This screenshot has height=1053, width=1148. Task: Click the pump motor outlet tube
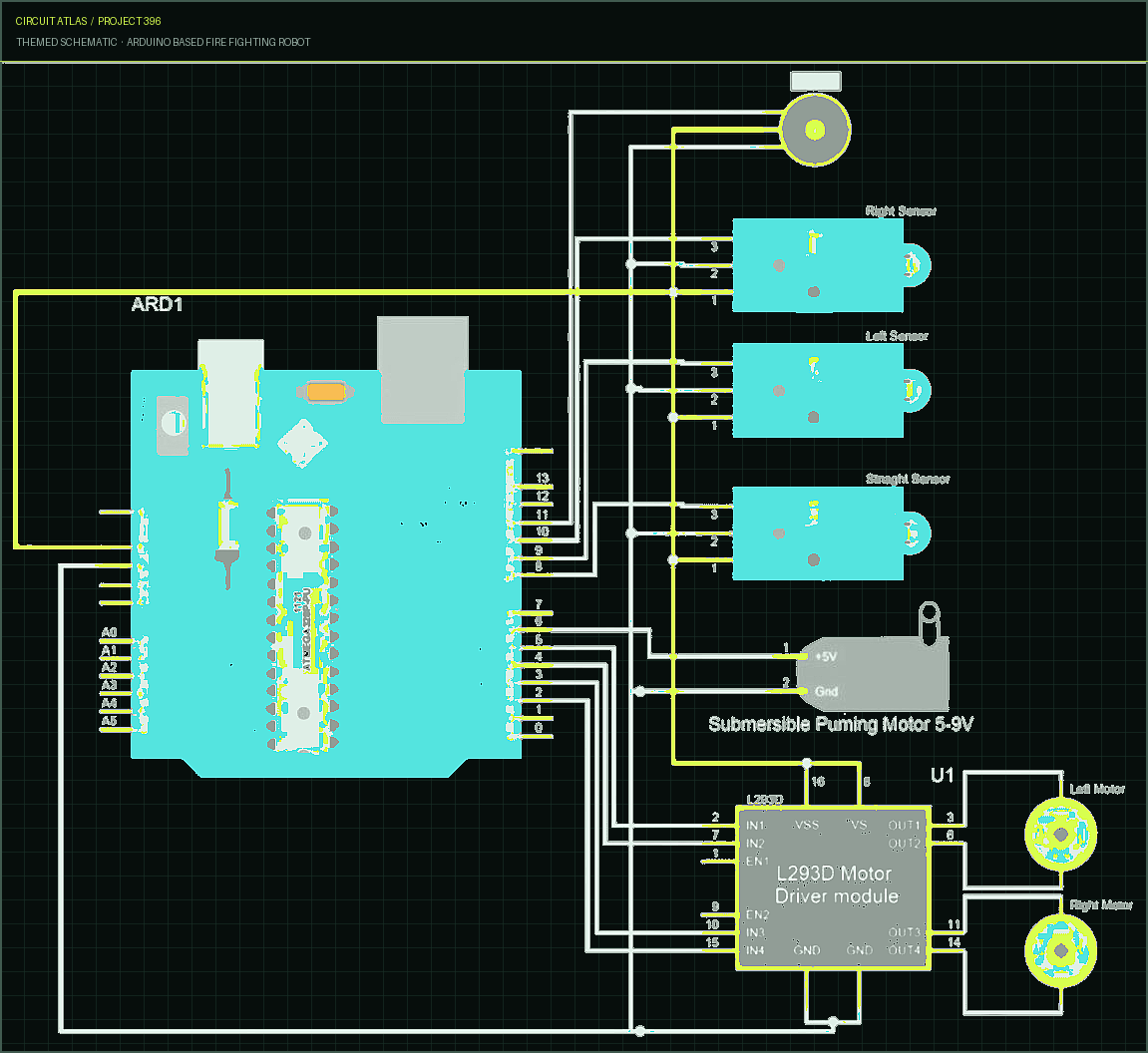tap(930, 623)
